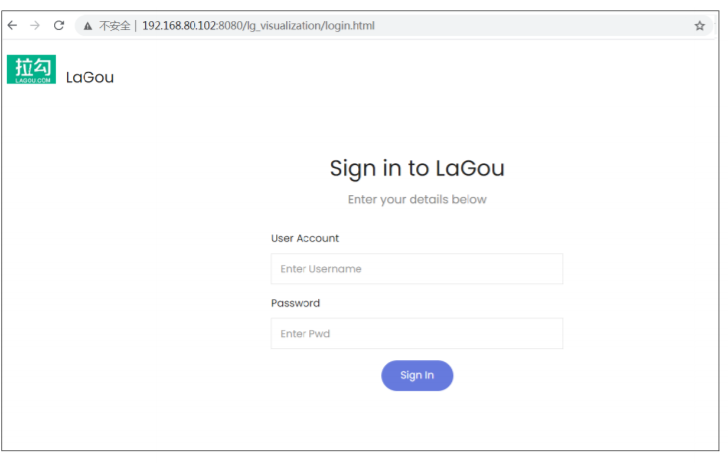Focus the browser address bar URL

[x=258, y=26]
